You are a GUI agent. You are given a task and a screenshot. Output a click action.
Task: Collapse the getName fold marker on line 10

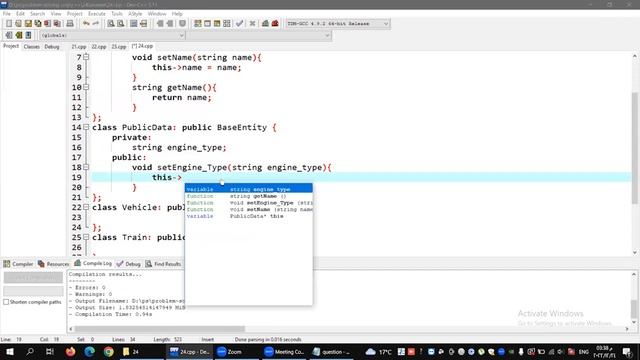pos(86,87)
